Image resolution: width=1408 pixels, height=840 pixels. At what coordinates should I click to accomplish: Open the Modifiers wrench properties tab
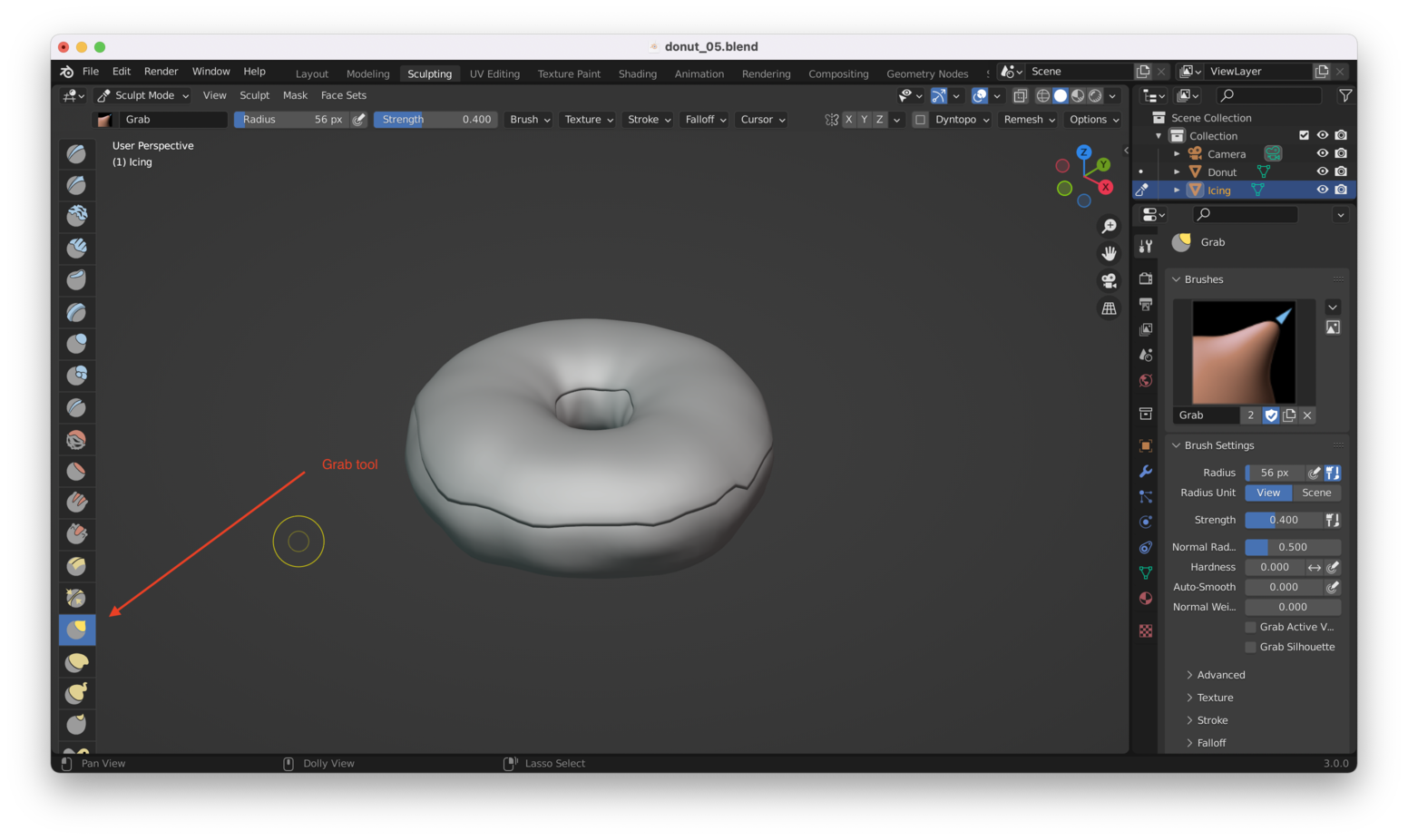pyautogui.click(x=1146, y=472)
